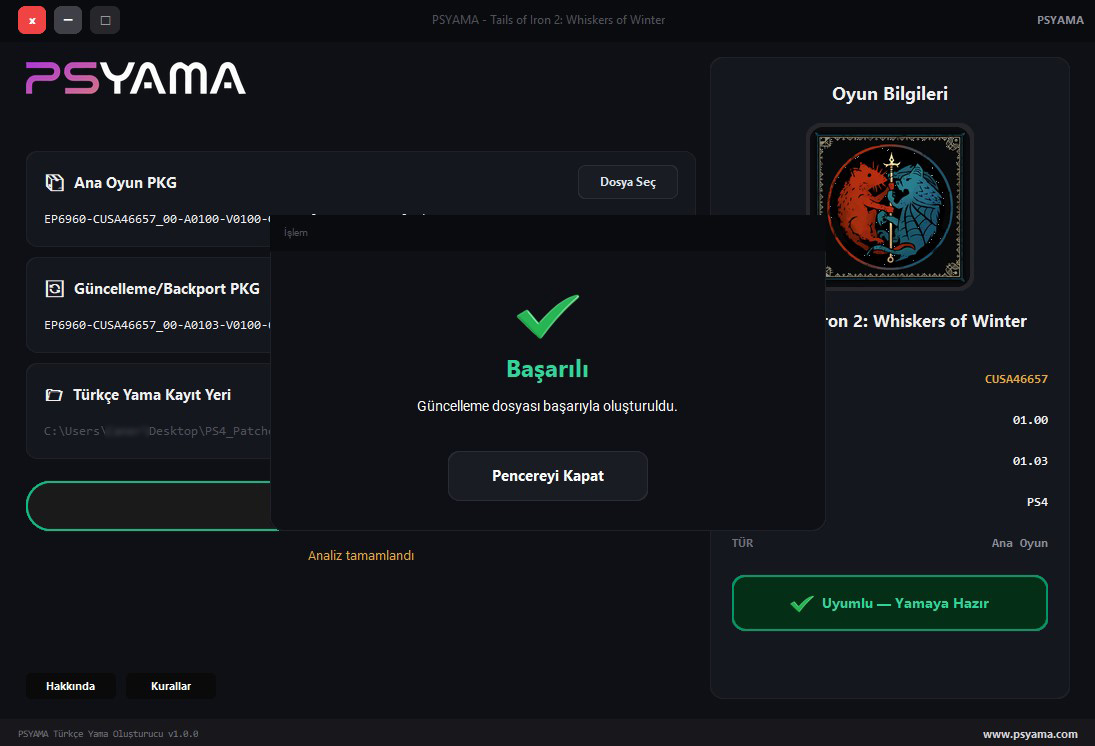The image size is (1095, 746).
Task: Click the Başarılı heading text
Action: [x=548, y=369]
